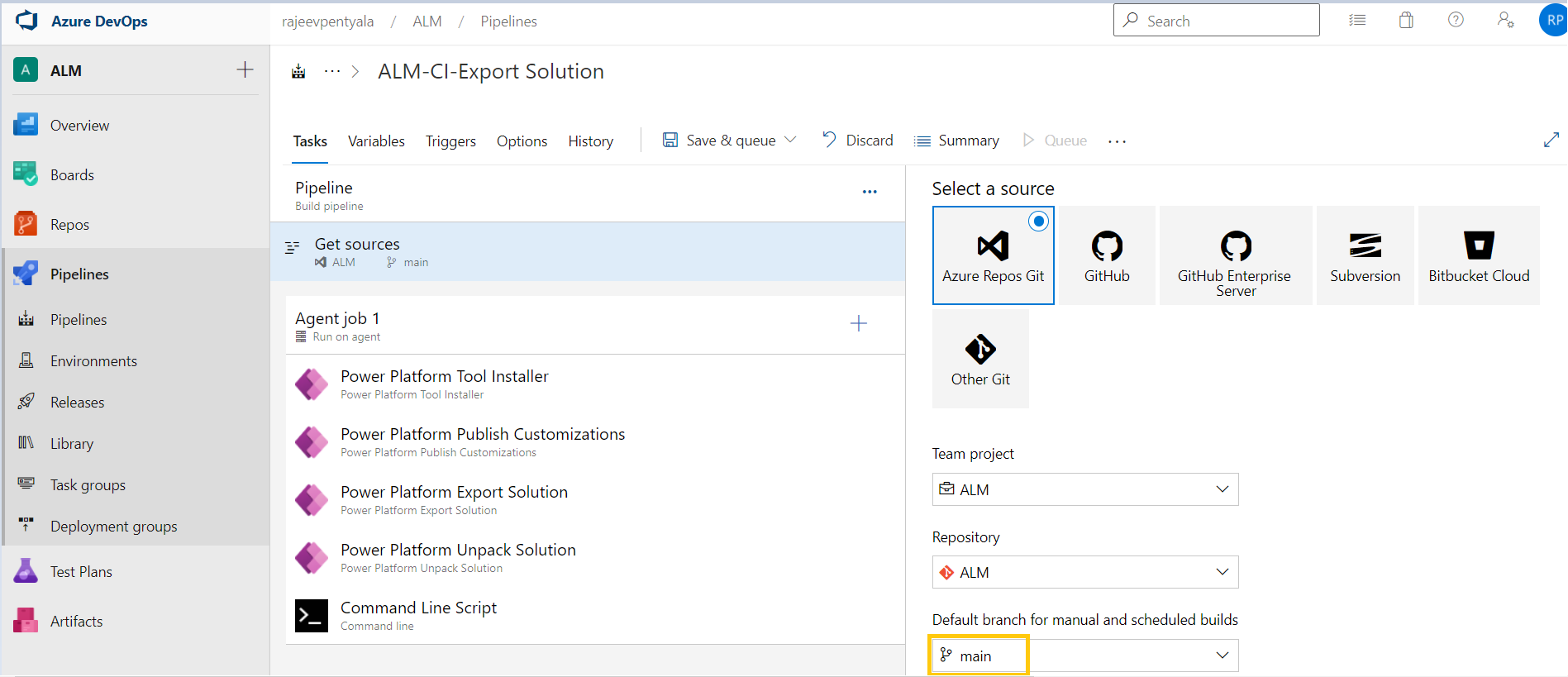Open the Azure DevOps home logo
Screen dimensions: 1568x677
click(27, 21)
